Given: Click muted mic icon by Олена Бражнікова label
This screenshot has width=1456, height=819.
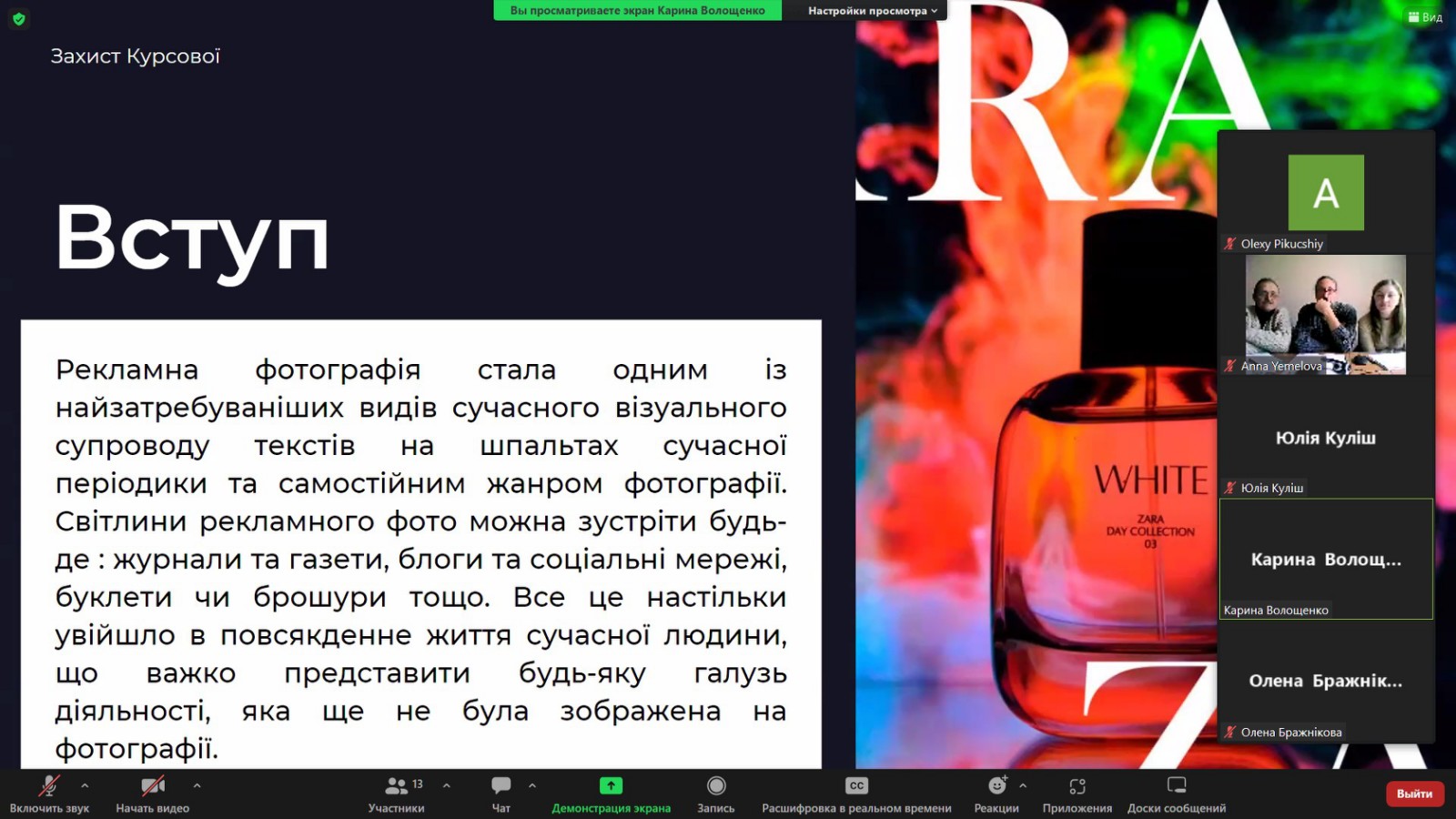Looking at the screenshot, I should tap(1230, 732).
